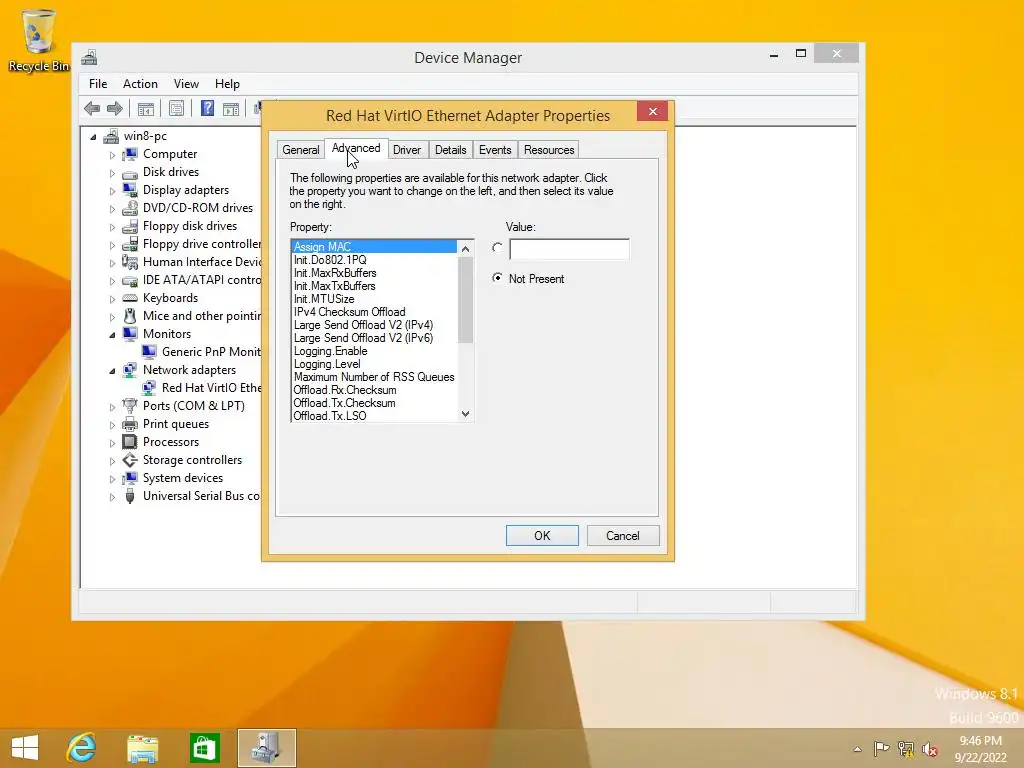Click the Mice and other pointing devices icon
This screenshot has height=768, width=1024.
point(130,316)
